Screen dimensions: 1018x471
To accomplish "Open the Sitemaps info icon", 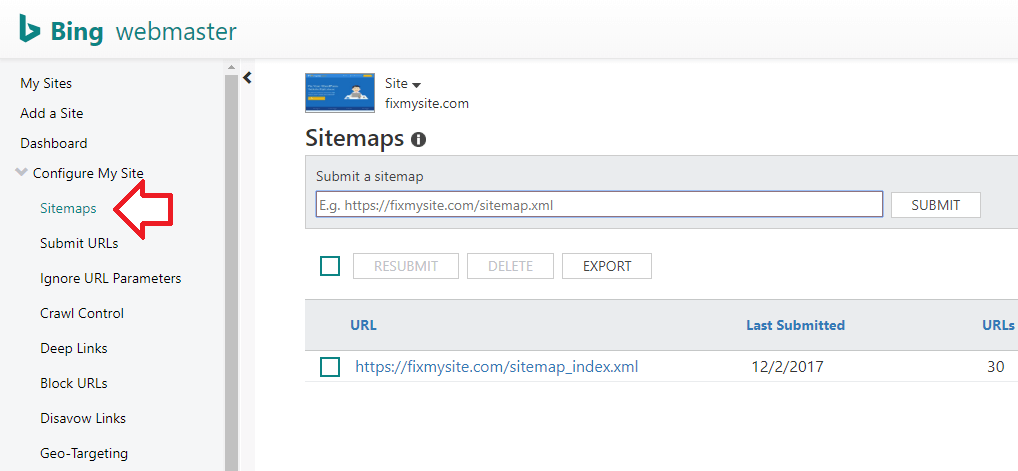I will click(419, 139).
